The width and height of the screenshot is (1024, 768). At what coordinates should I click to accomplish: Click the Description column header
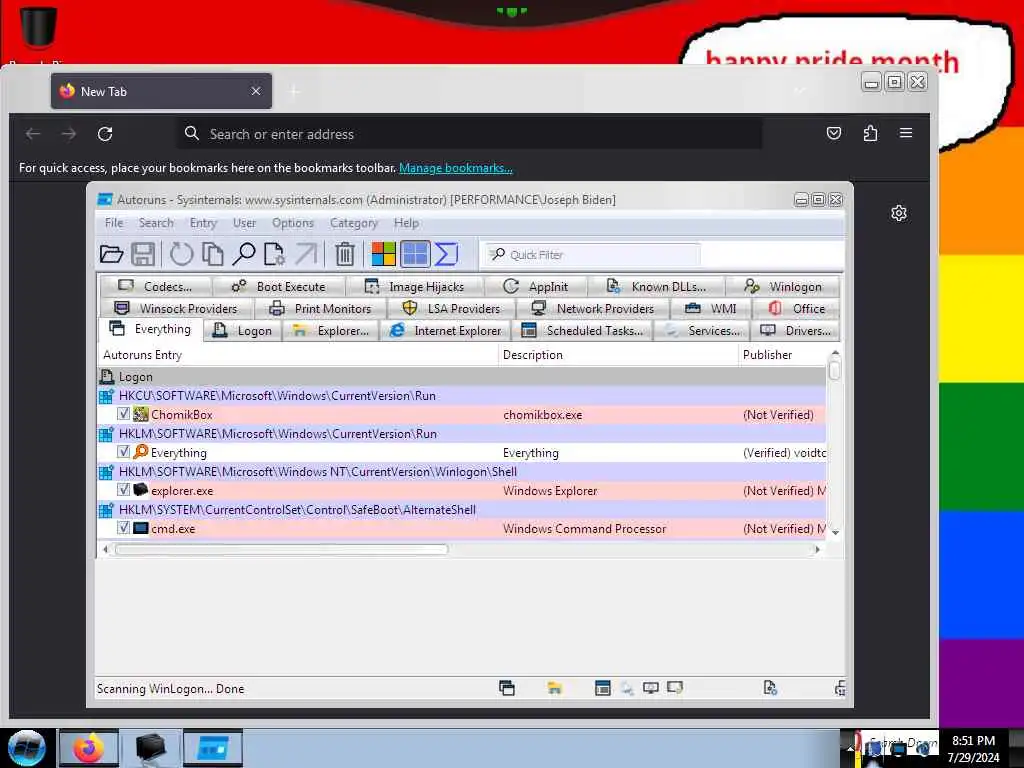click(618, 355)
